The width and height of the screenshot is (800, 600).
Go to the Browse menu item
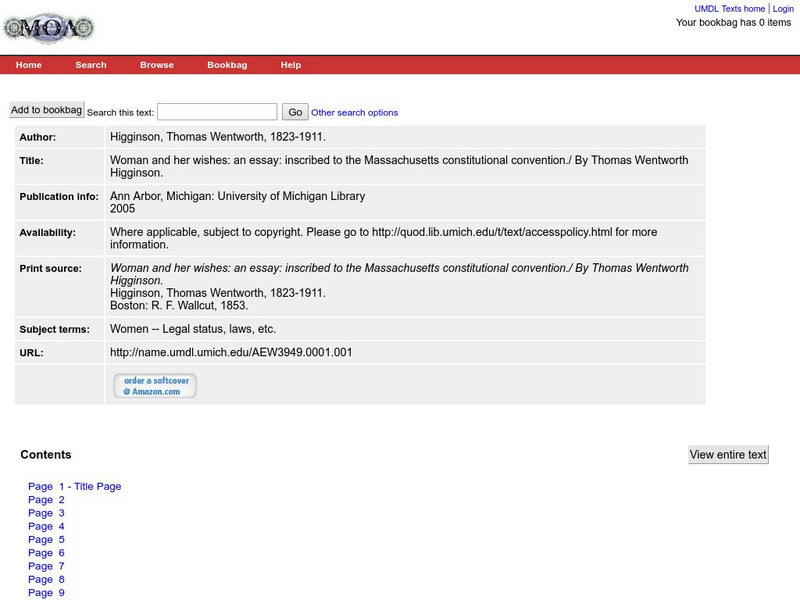click(157, 65)
